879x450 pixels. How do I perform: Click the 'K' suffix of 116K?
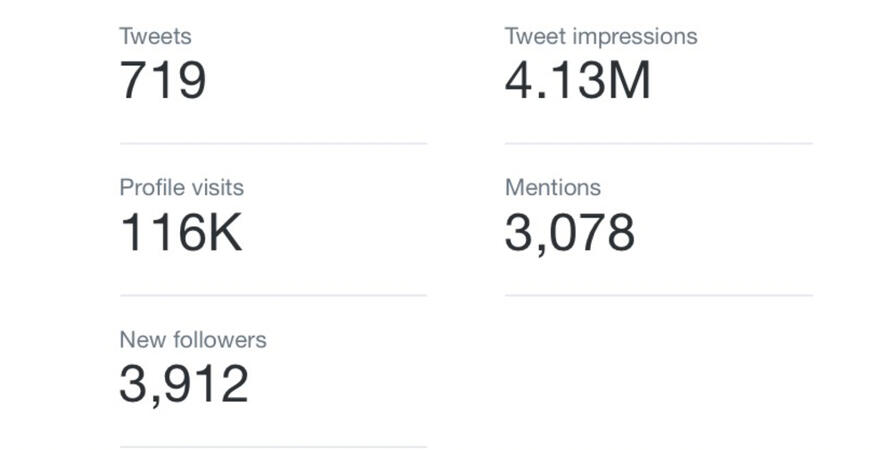[x=225, y=232]
